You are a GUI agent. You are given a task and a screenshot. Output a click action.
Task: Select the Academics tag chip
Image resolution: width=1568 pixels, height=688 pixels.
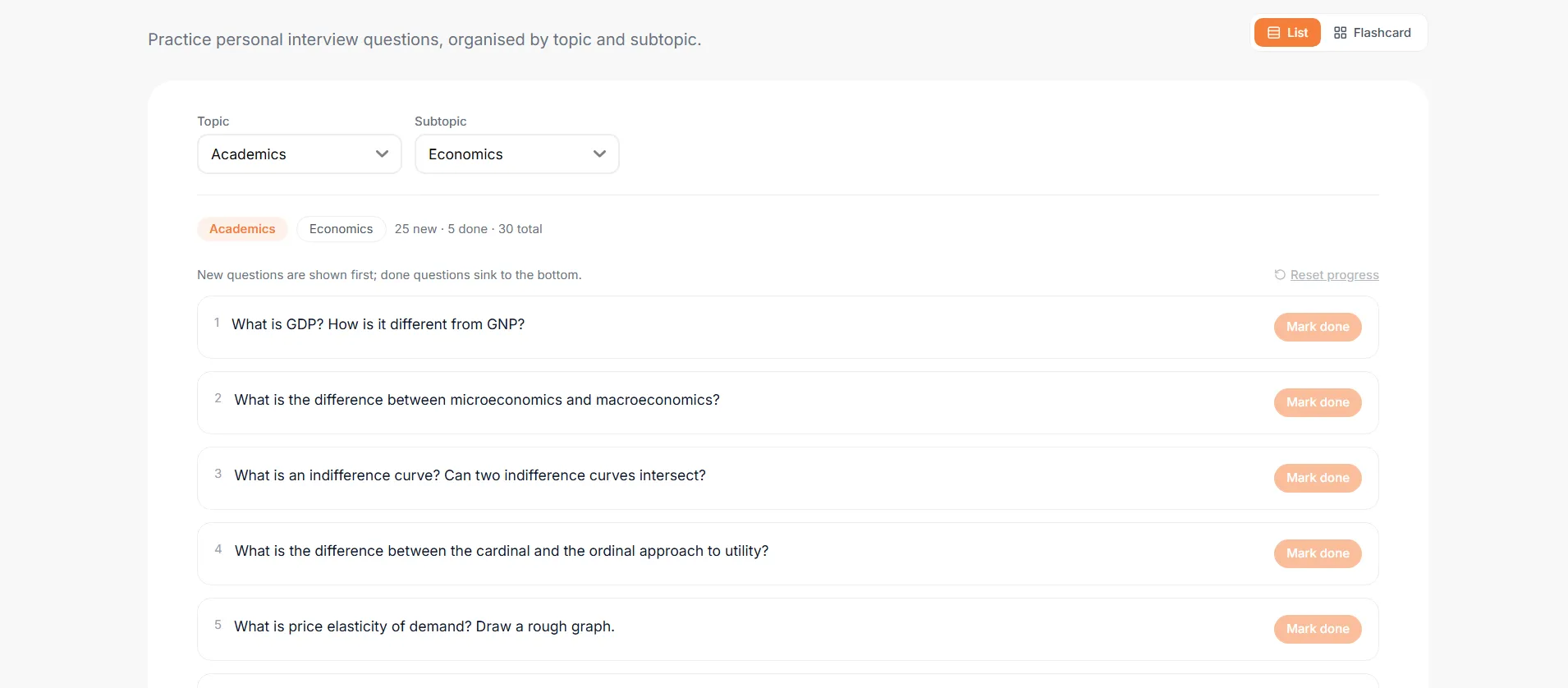tap(242, 229)
